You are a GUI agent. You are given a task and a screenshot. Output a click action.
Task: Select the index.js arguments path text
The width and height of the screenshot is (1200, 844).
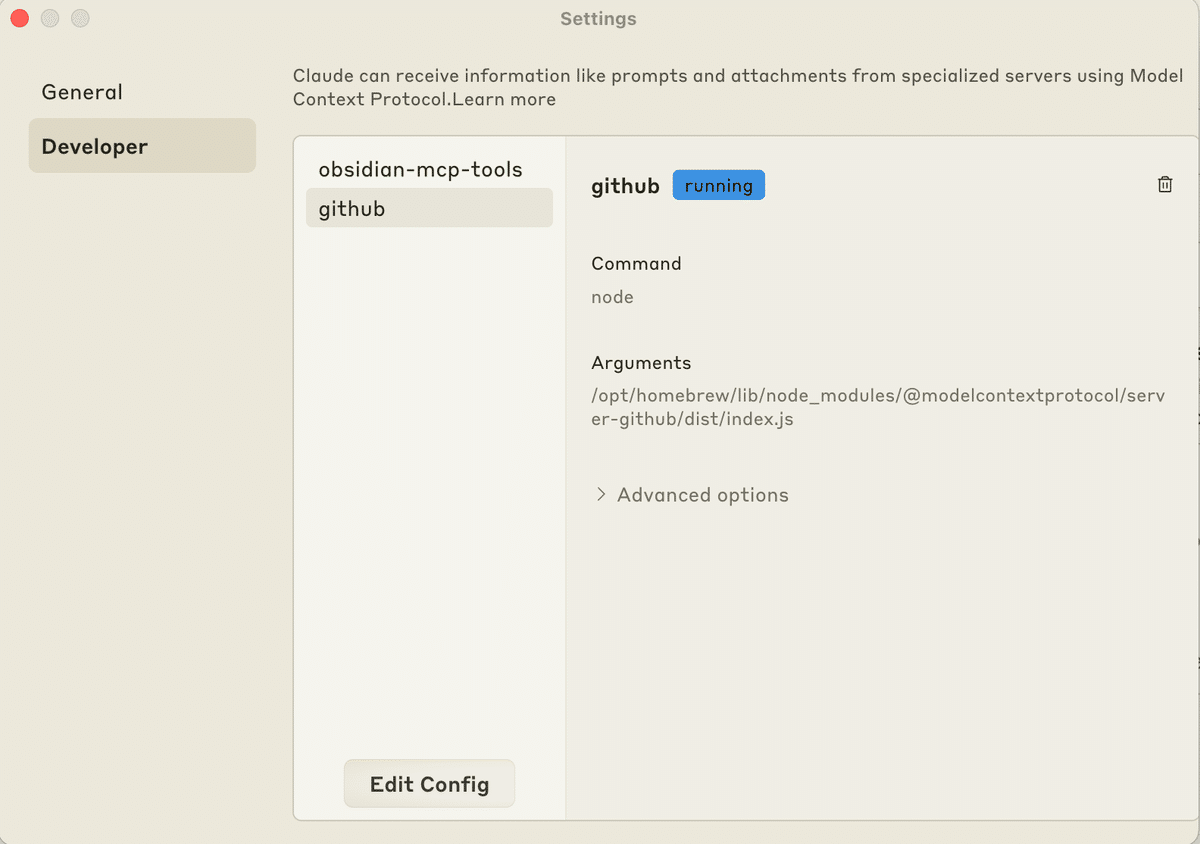click(878, 406)
